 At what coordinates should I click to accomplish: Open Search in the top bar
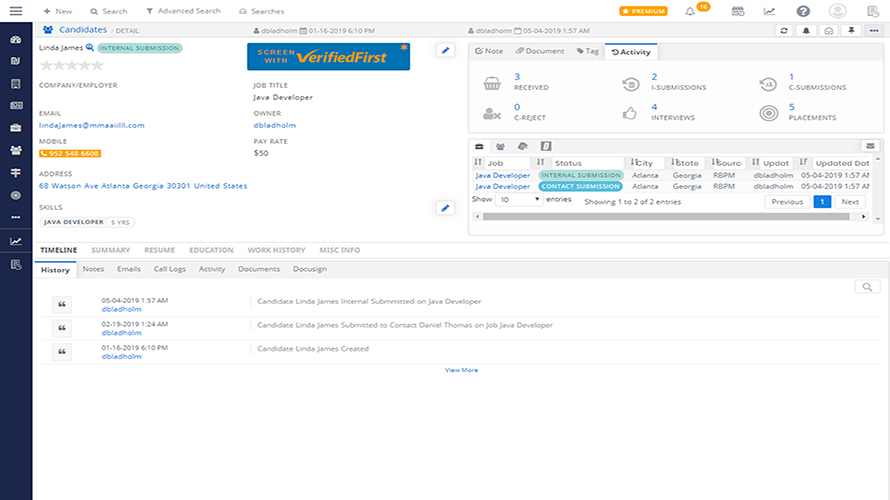pos(108,11)
